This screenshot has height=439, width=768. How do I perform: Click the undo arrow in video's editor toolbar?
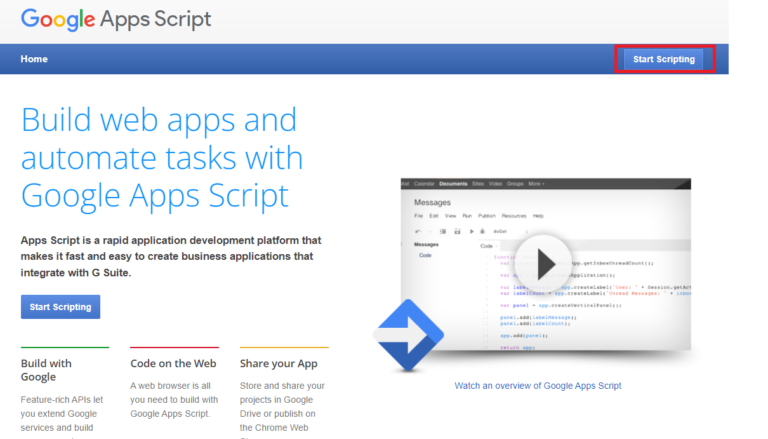pyautogui.click(x=417, y=231)
